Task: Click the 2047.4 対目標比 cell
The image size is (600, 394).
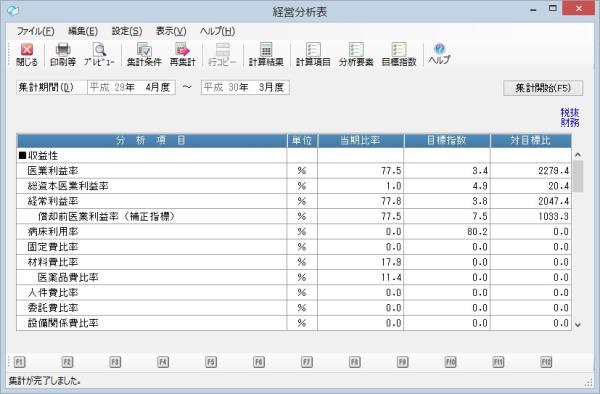Action: [531, 201]
